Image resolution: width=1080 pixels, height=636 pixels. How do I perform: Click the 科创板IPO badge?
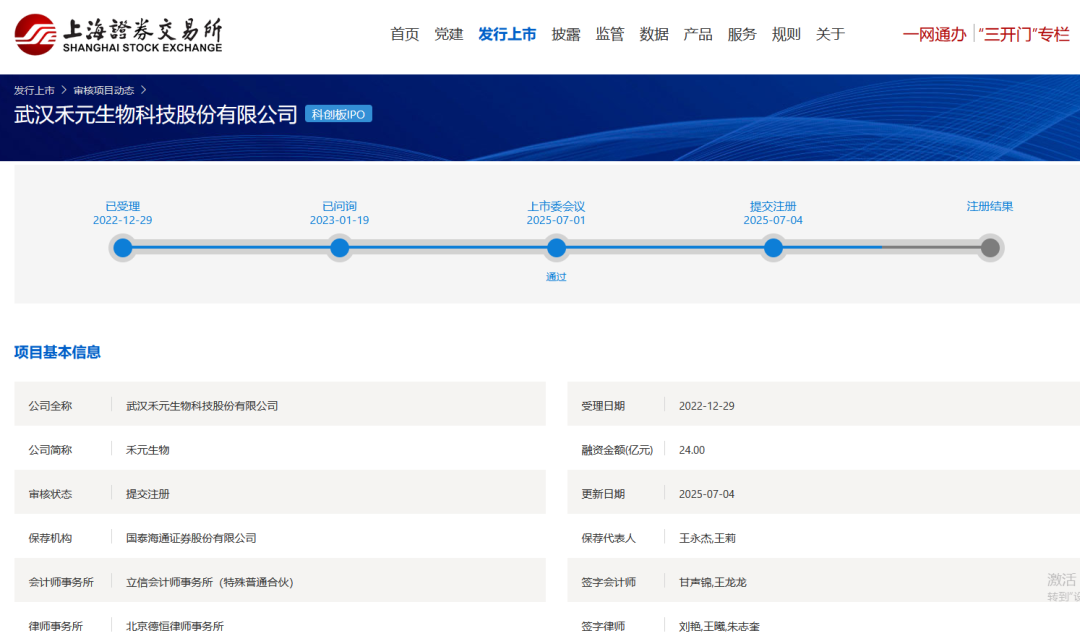pyautogui.click(x=338, y=115)
